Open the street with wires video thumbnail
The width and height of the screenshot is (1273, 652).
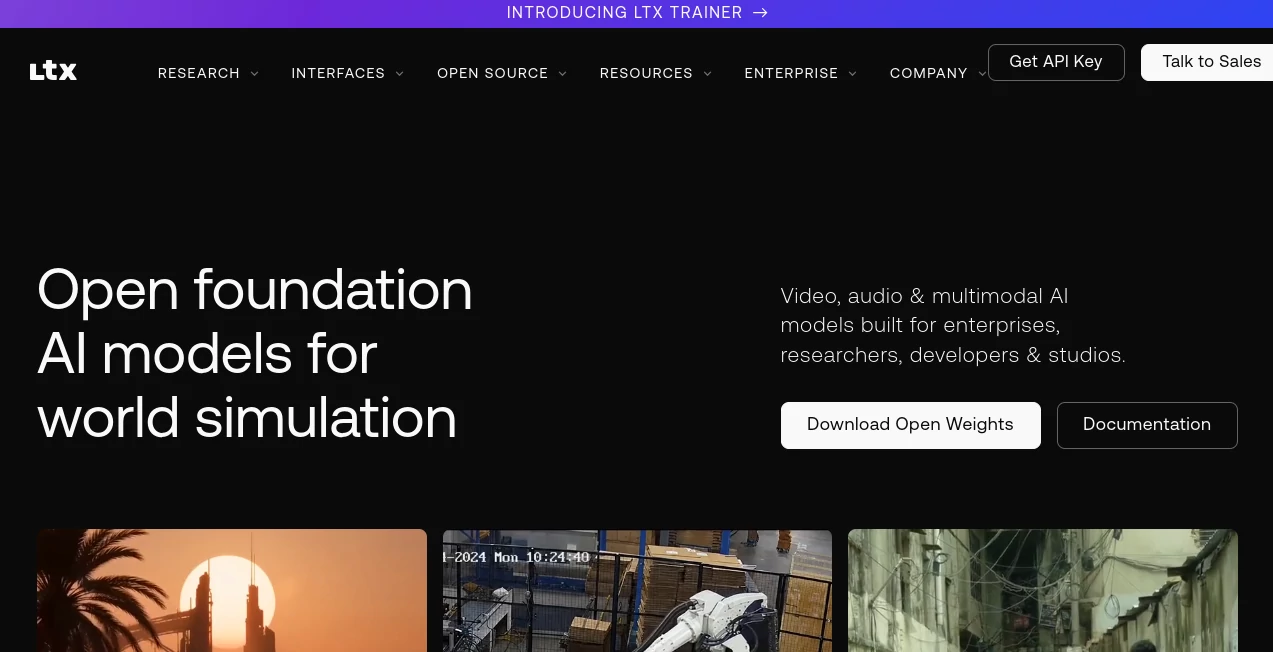coord(1043,590)
